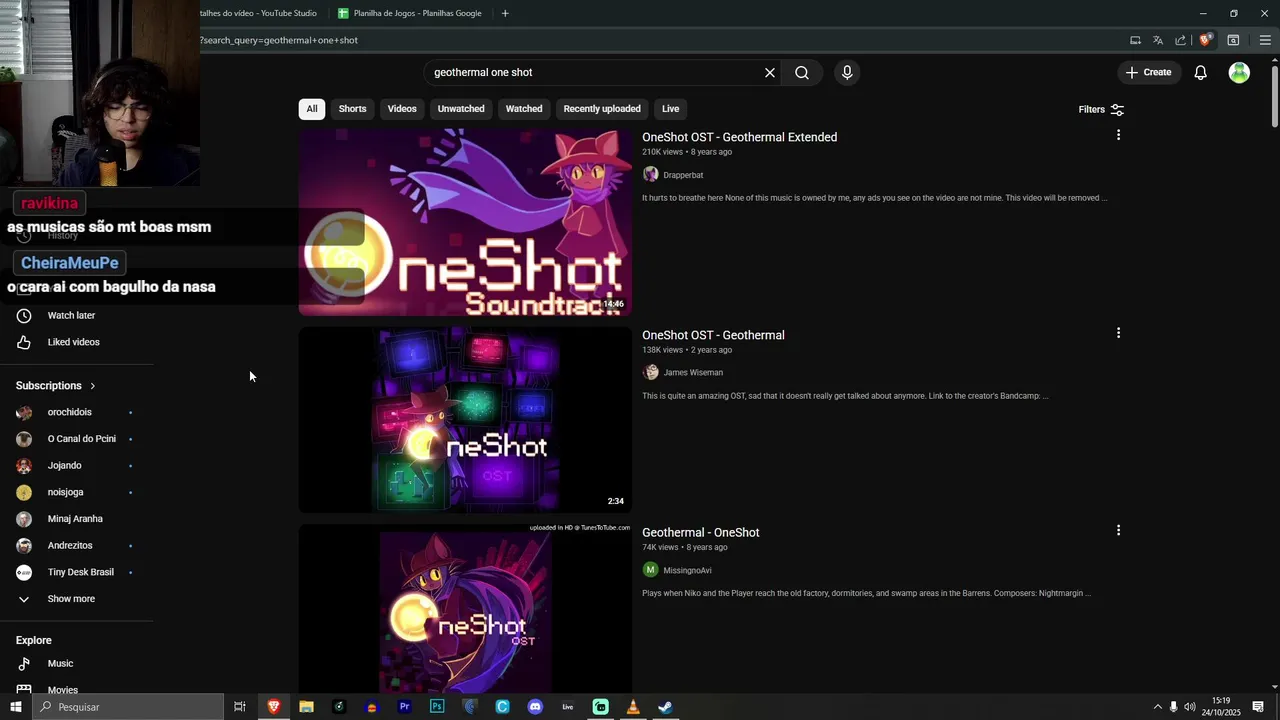Click the Create button

[1148, 72]
